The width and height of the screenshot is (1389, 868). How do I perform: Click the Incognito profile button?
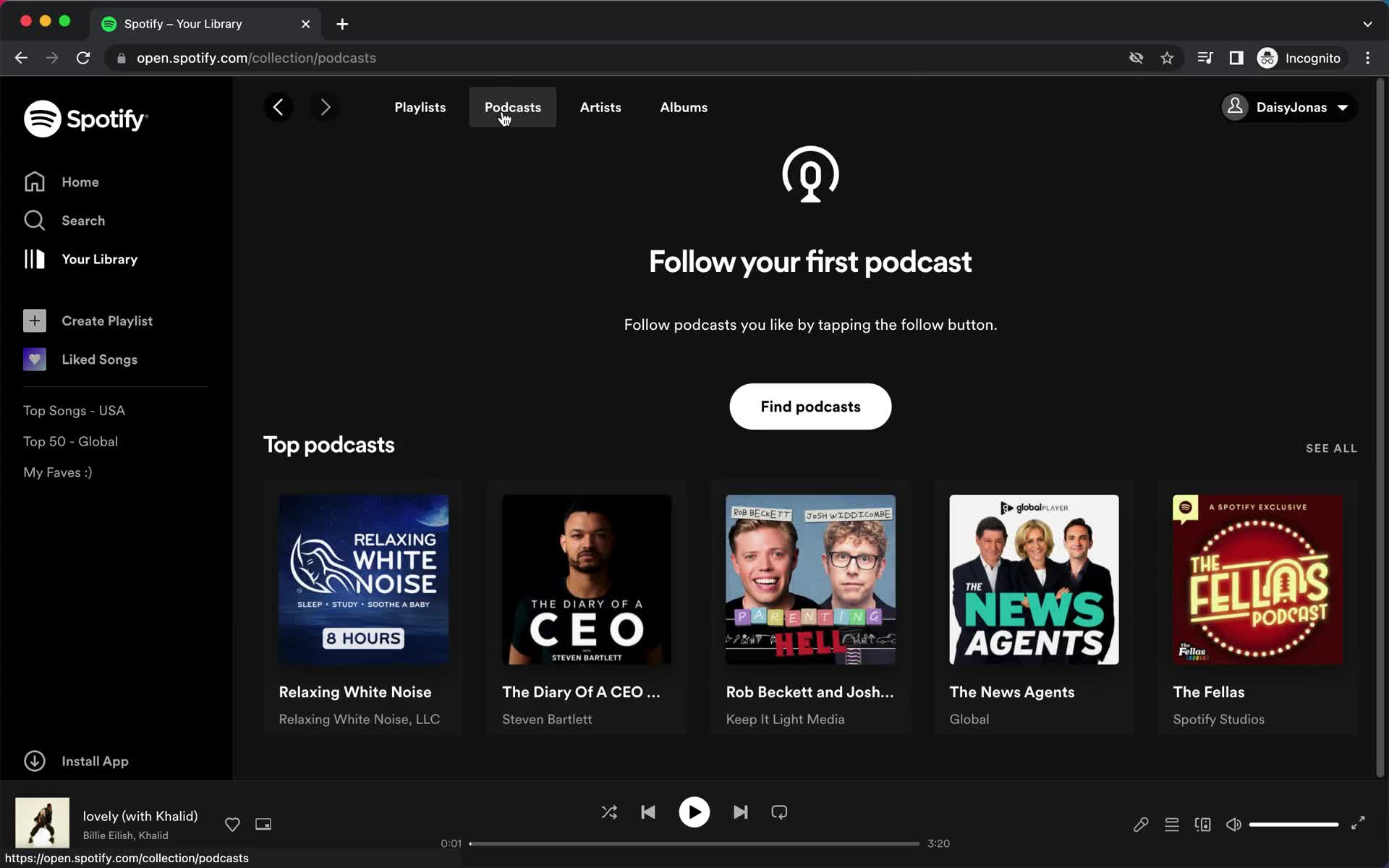tap(1301, 58)
